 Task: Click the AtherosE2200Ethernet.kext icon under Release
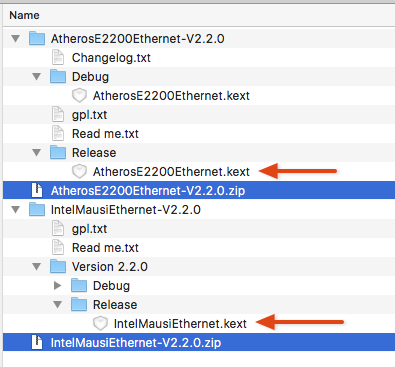pyautogui.click(x=79, y=172)
